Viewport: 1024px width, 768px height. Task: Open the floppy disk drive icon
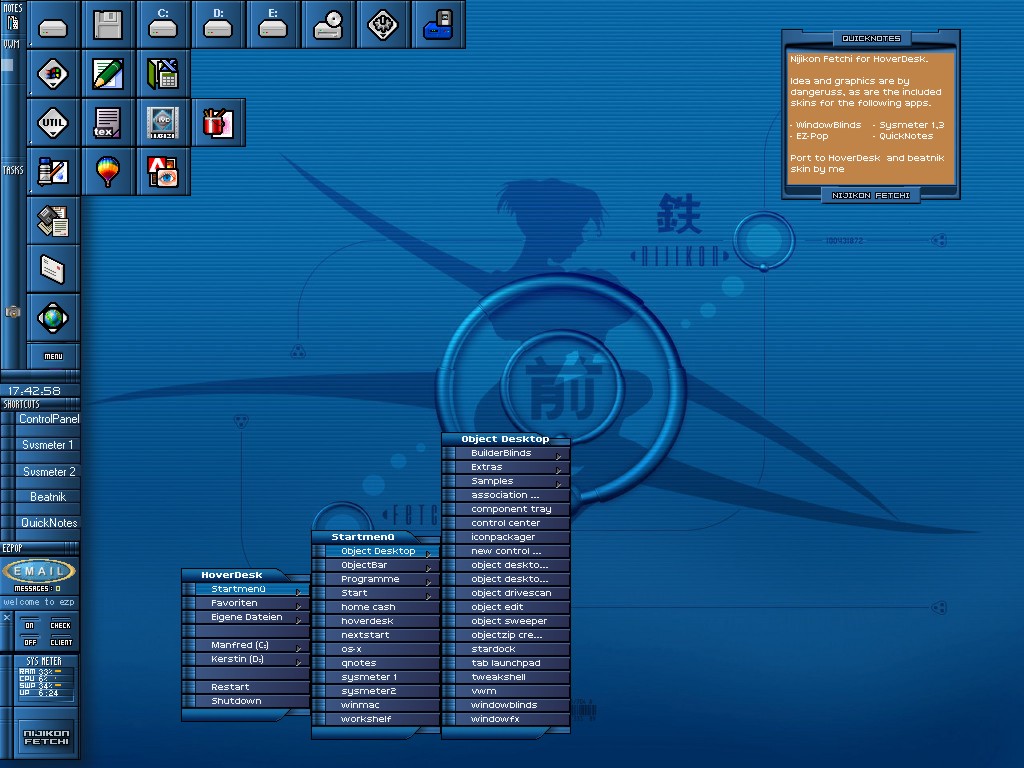point(108,25)
